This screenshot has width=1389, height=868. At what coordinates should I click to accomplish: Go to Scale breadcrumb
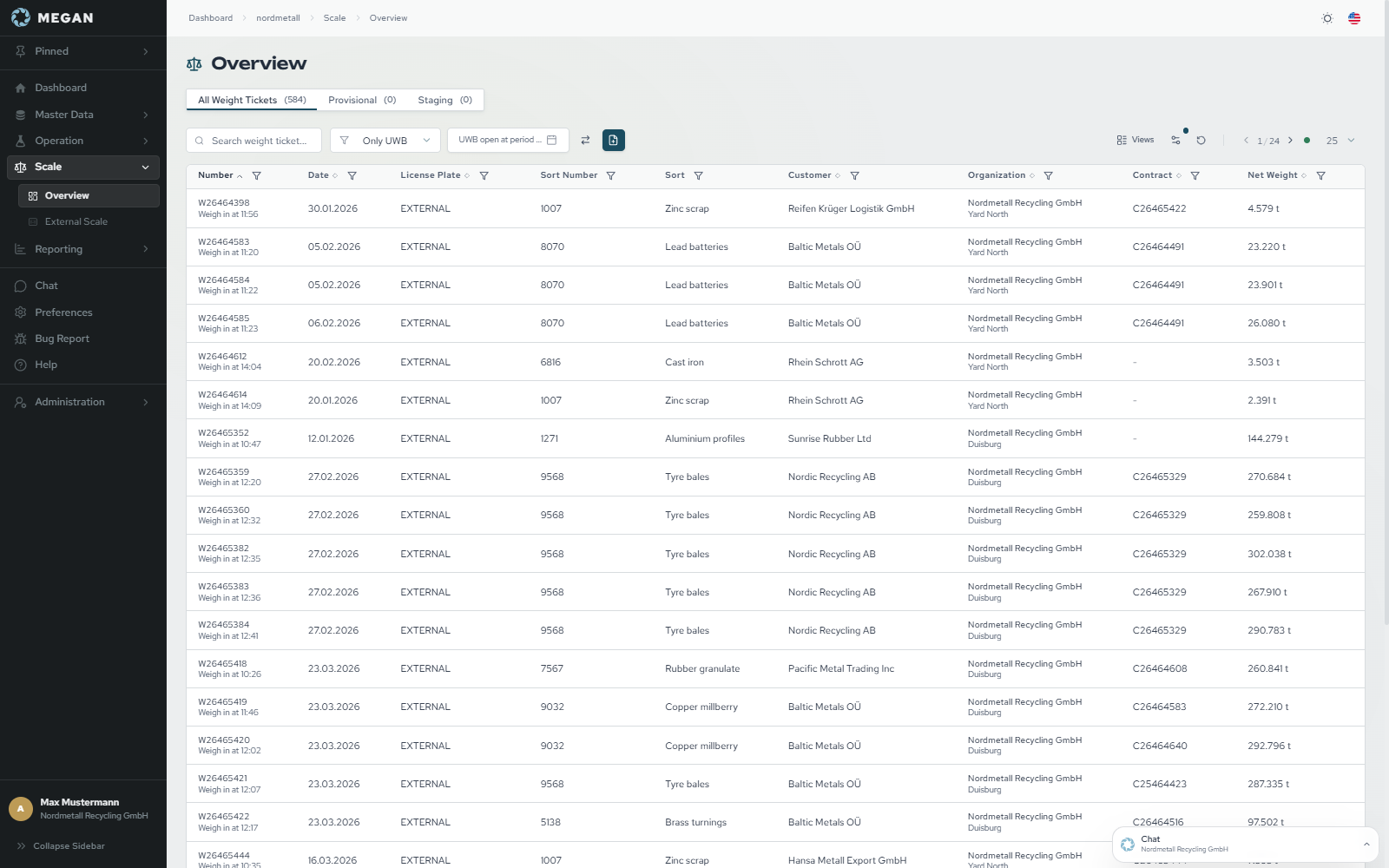(334, 18)
